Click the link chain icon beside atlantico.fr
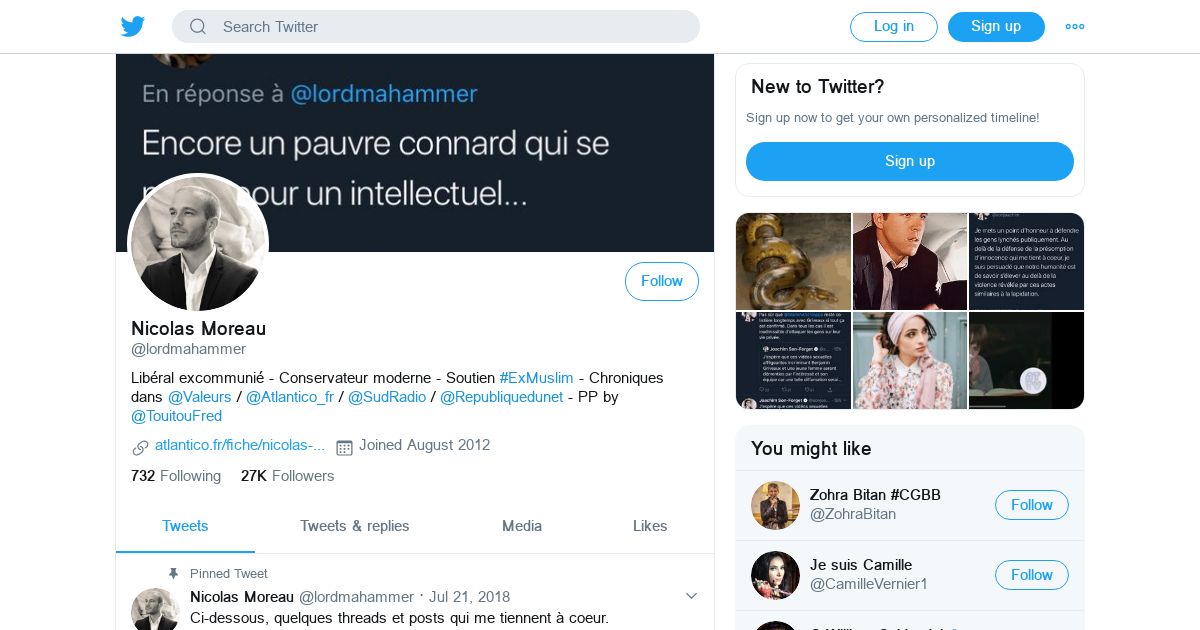1200x630 pixels. point(140,447)
